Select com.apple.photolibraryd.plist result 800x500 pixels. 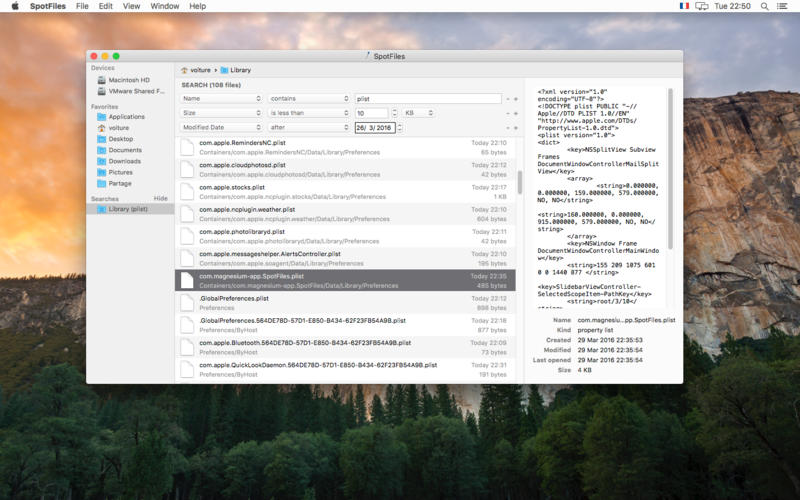[x=345, y=236]
